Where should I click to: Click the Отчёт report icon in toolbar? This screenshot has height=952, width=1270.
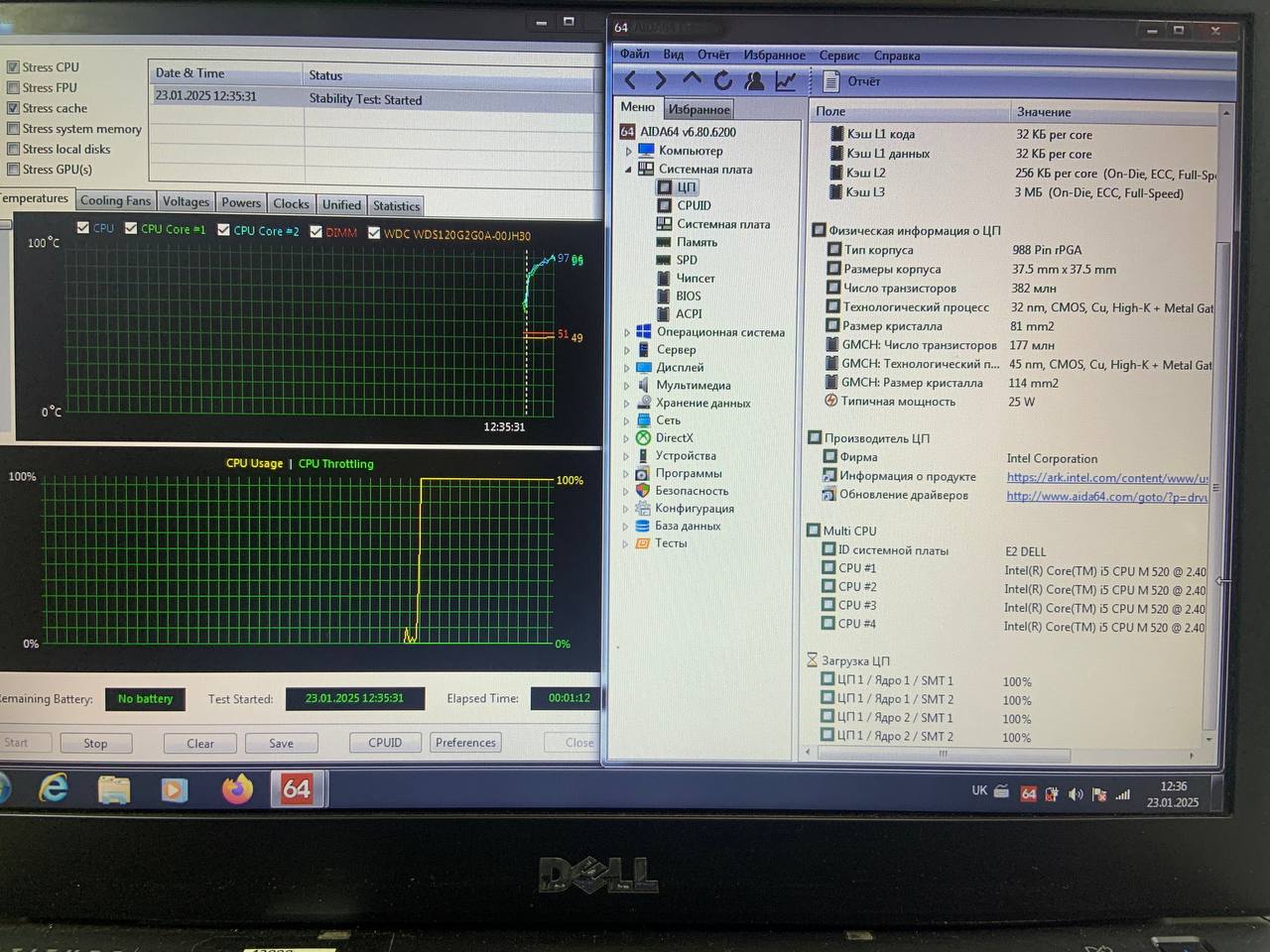[831, 81]
